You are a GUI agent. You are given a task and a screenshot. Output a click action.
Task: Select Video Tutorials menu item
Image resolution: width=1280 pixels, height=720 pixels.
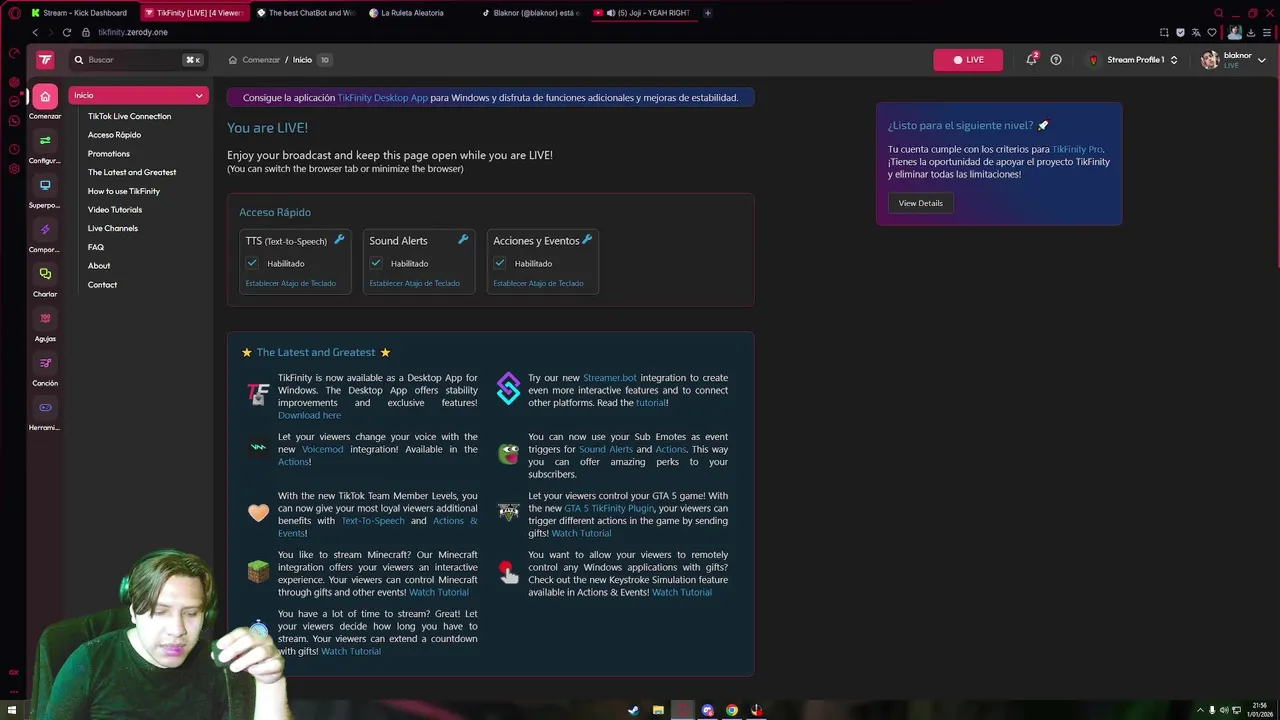(115, 210)
